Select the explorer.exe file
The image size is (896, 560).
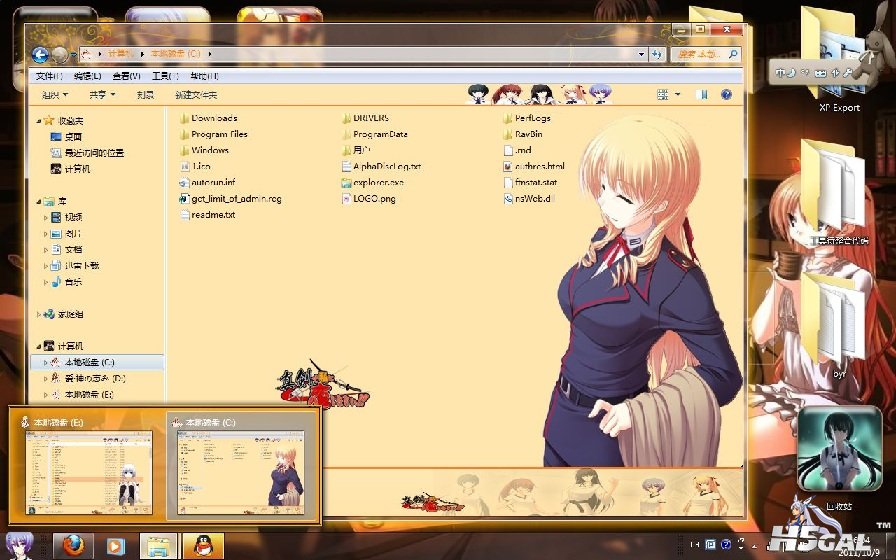click(x=373, y=182)
